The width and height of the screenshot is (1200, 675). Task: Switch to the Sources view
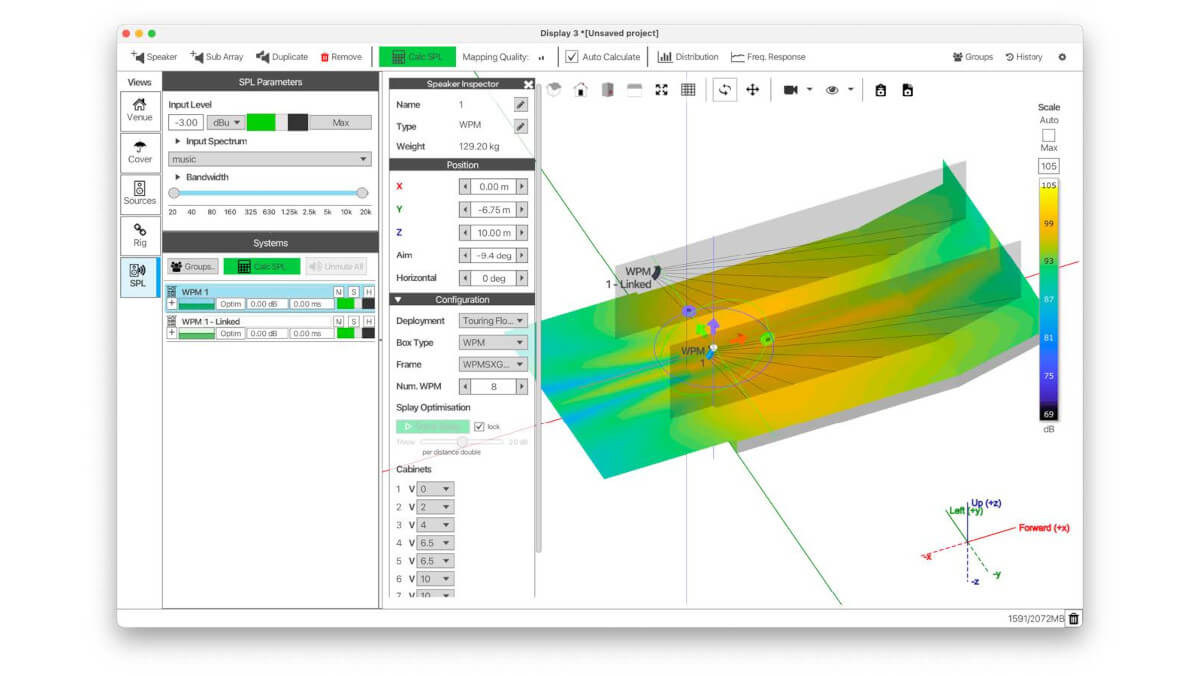[140, 193]
